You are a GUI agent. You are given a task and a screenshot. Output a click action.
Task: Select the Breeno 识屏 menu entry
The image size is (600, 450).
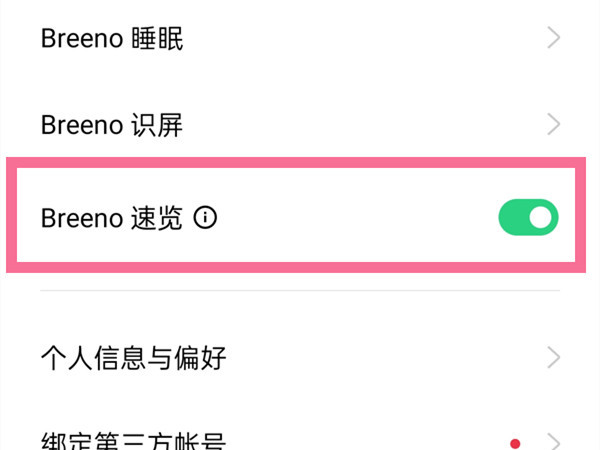coord(112,126)
